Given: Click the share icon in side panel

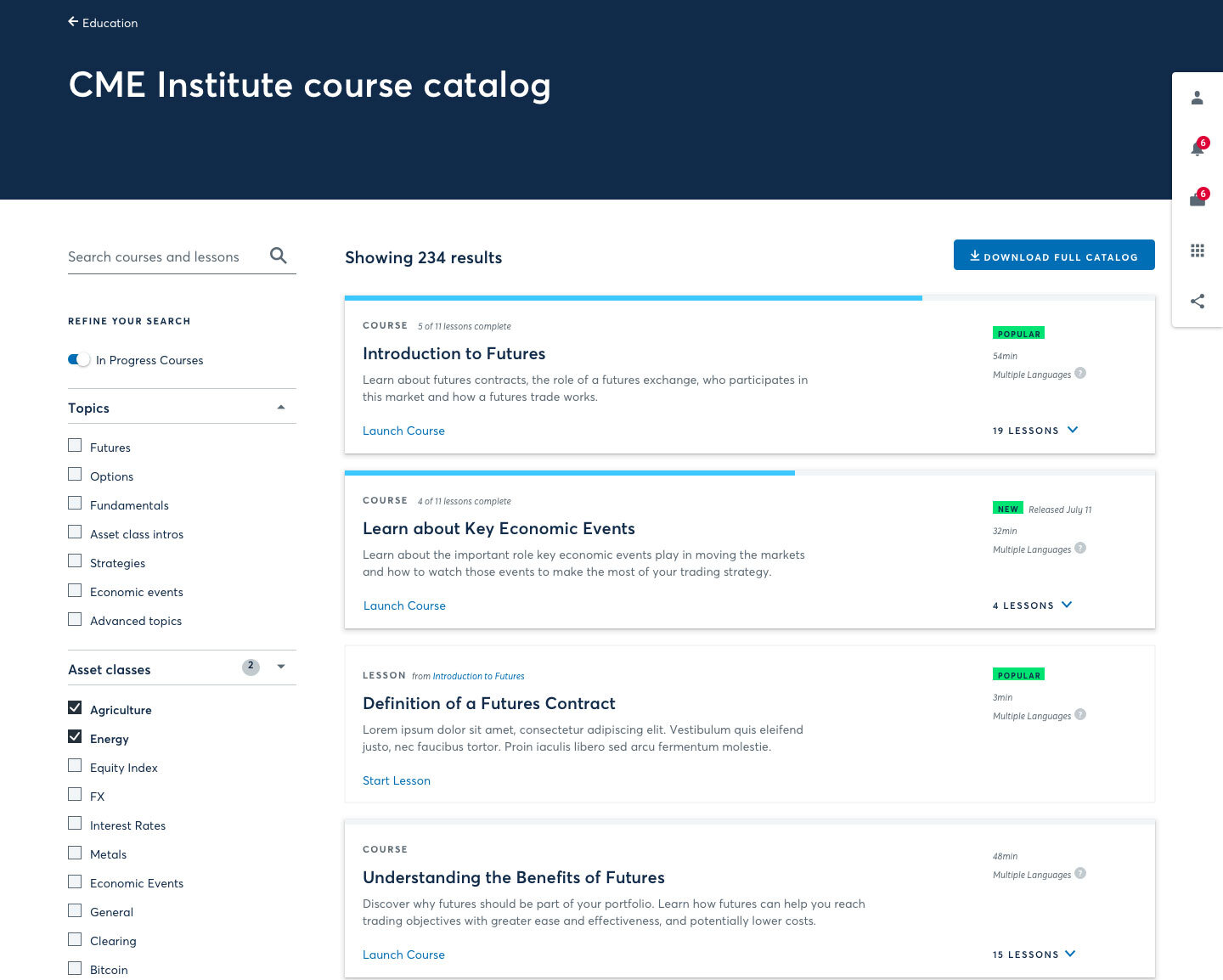Looking at the screenshot, I should [1198, 301].
